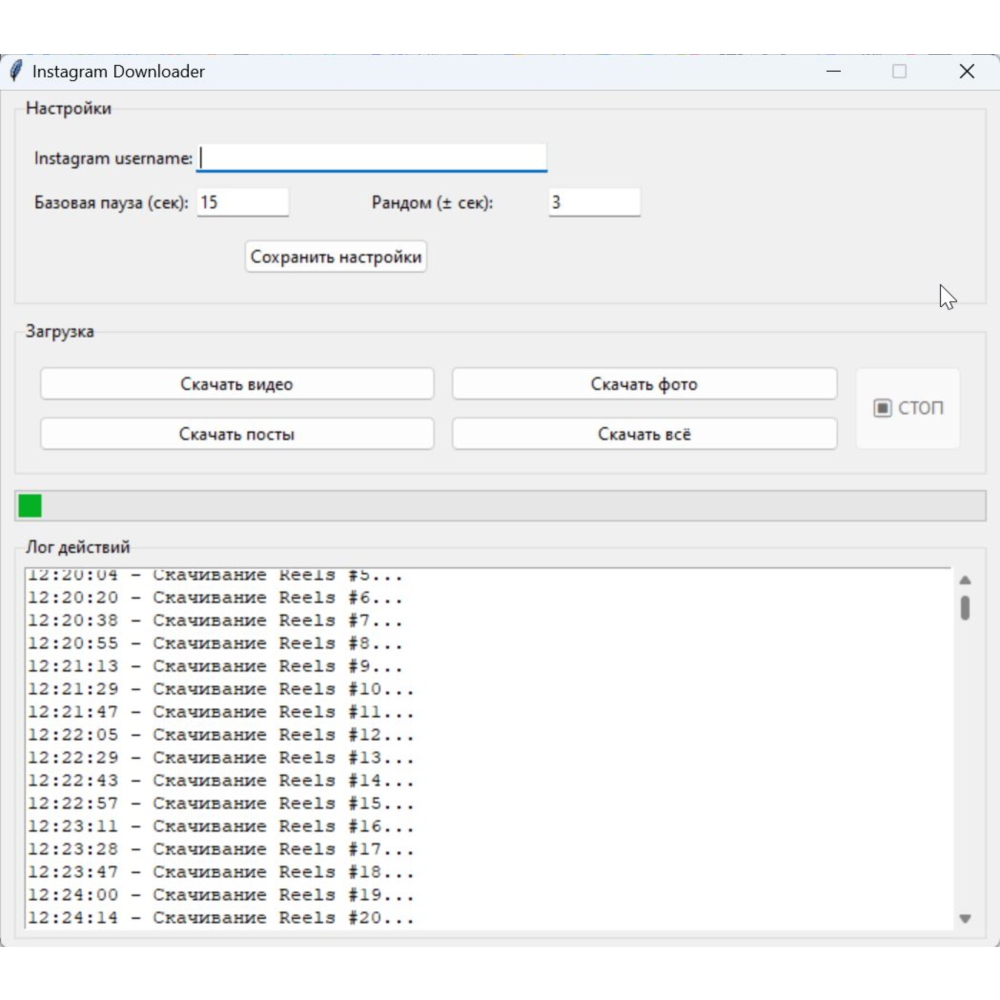Click the Reels #6 log line
This screenshot has height=1000, width=1000.
215,598
